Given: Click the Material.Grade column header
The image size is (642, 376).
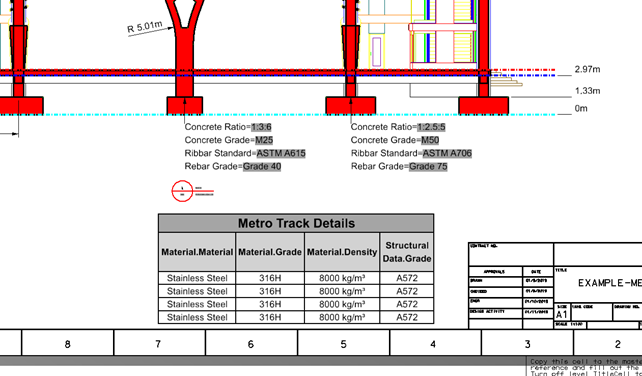Looking at the screenshot, I should point(270,252).
